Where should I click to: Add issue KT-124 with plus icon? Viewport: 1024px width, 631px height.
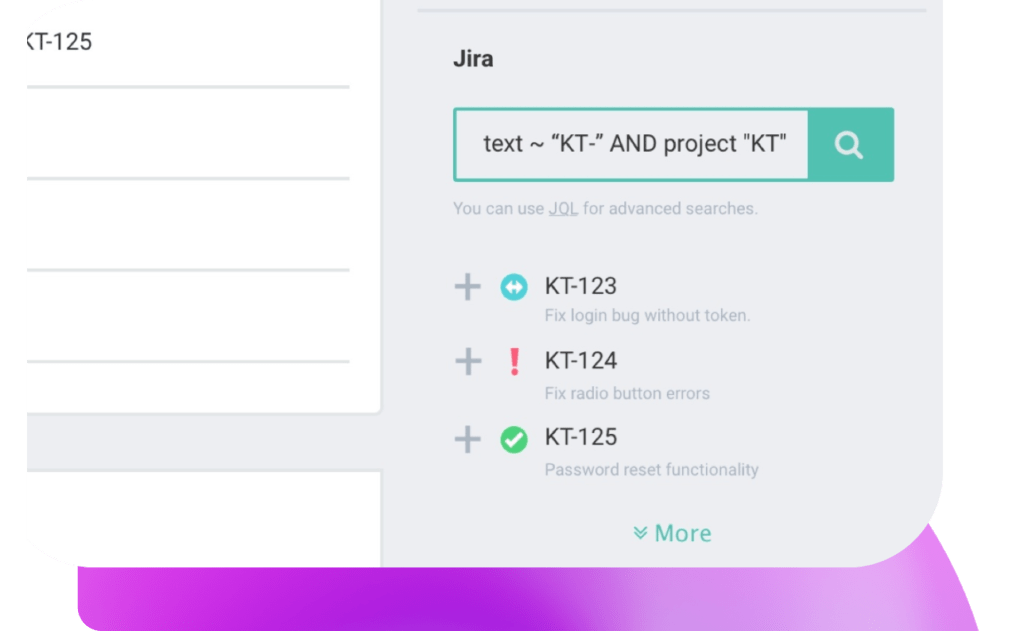point(468,361)
